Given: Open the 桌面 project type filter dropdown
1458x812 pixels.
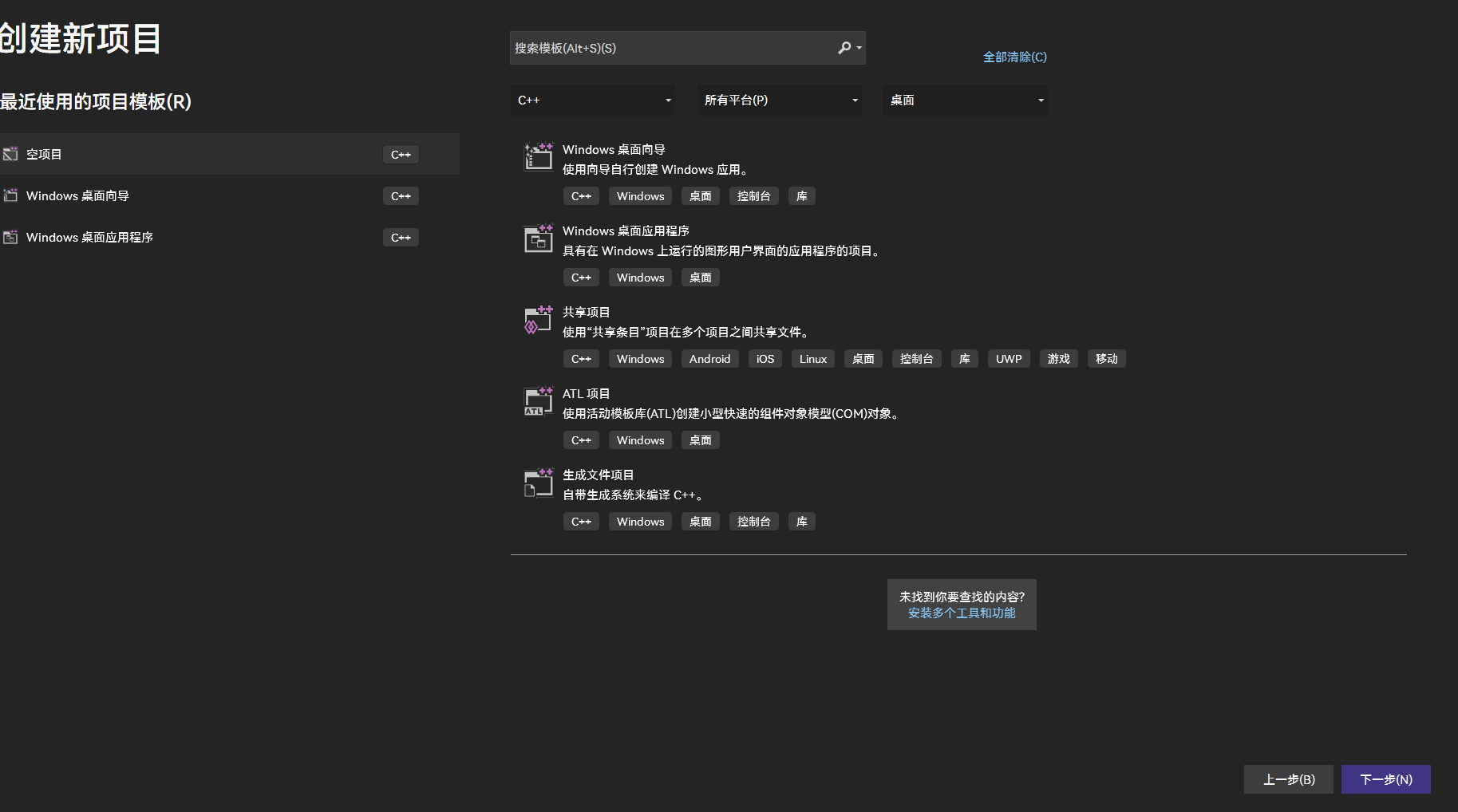Looking at the screenshot, I should (966, 100).
